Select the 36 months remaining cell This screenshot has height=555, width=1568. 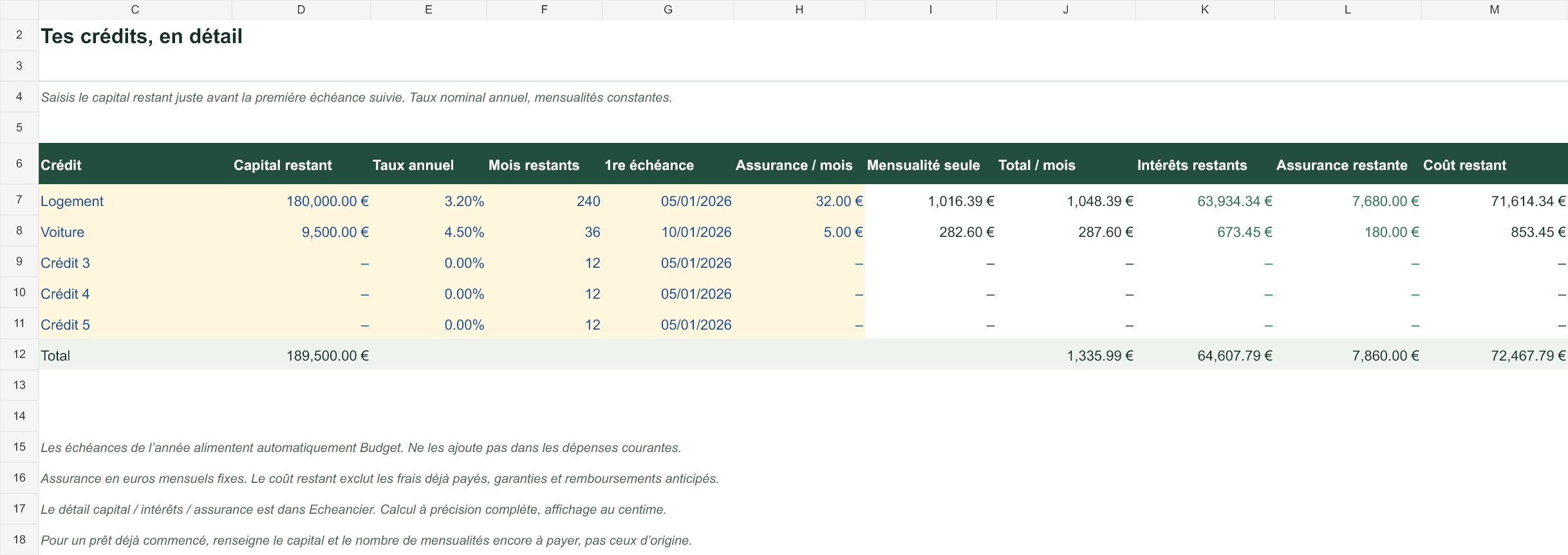[x=545, y=232]
